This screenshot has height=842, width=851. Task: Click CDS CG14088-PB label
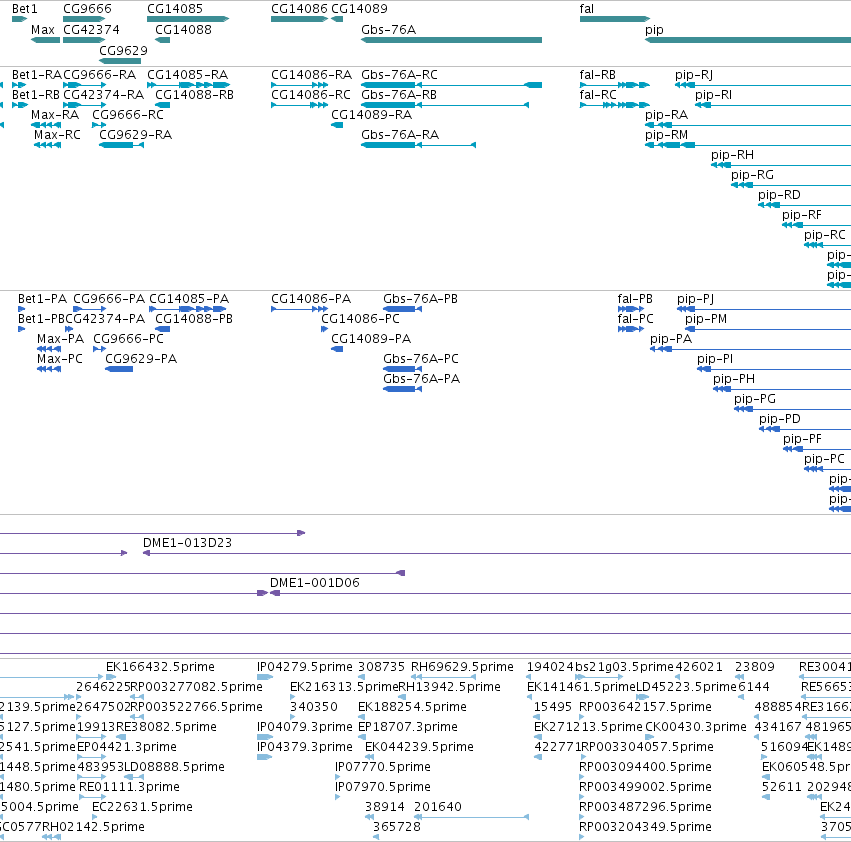point(194,319)
